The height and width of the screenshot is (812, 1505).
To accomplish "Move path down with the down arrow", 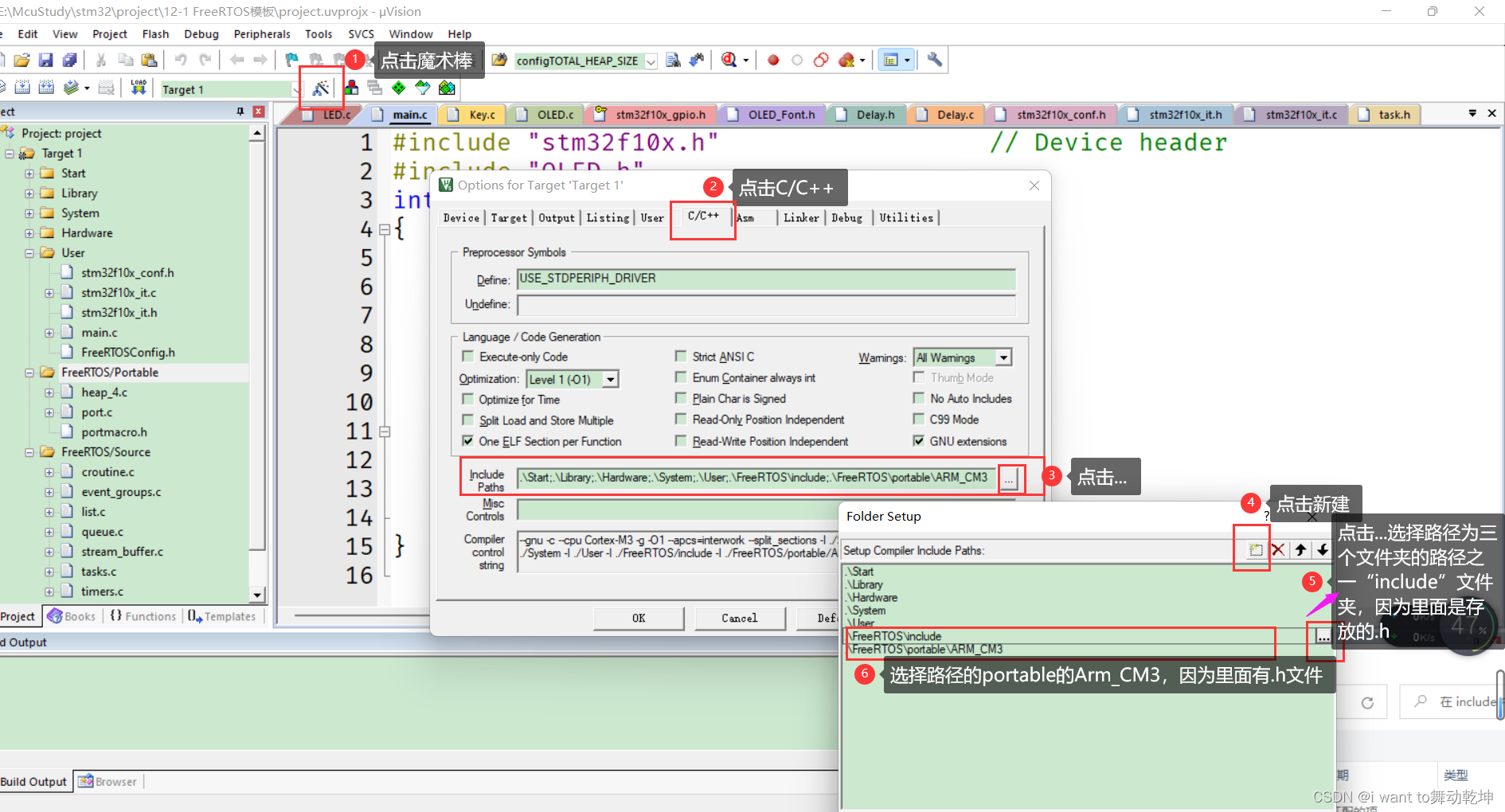I will 1323,549.
